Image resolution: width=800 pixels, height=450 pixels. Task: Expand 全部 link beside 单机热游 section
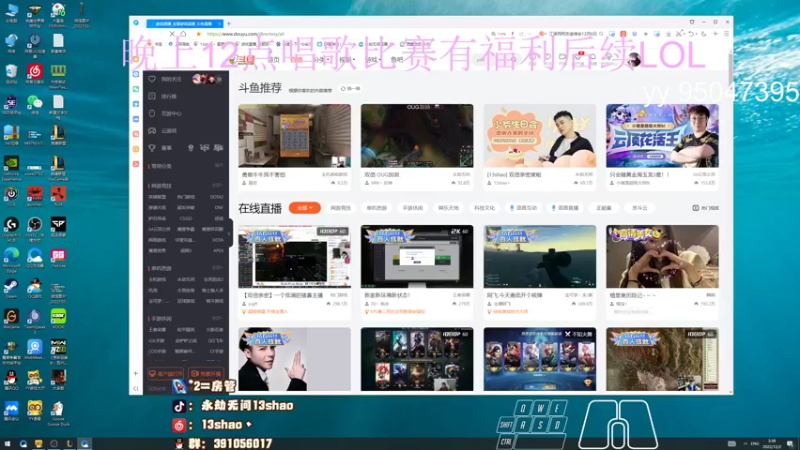coord(217,268)
